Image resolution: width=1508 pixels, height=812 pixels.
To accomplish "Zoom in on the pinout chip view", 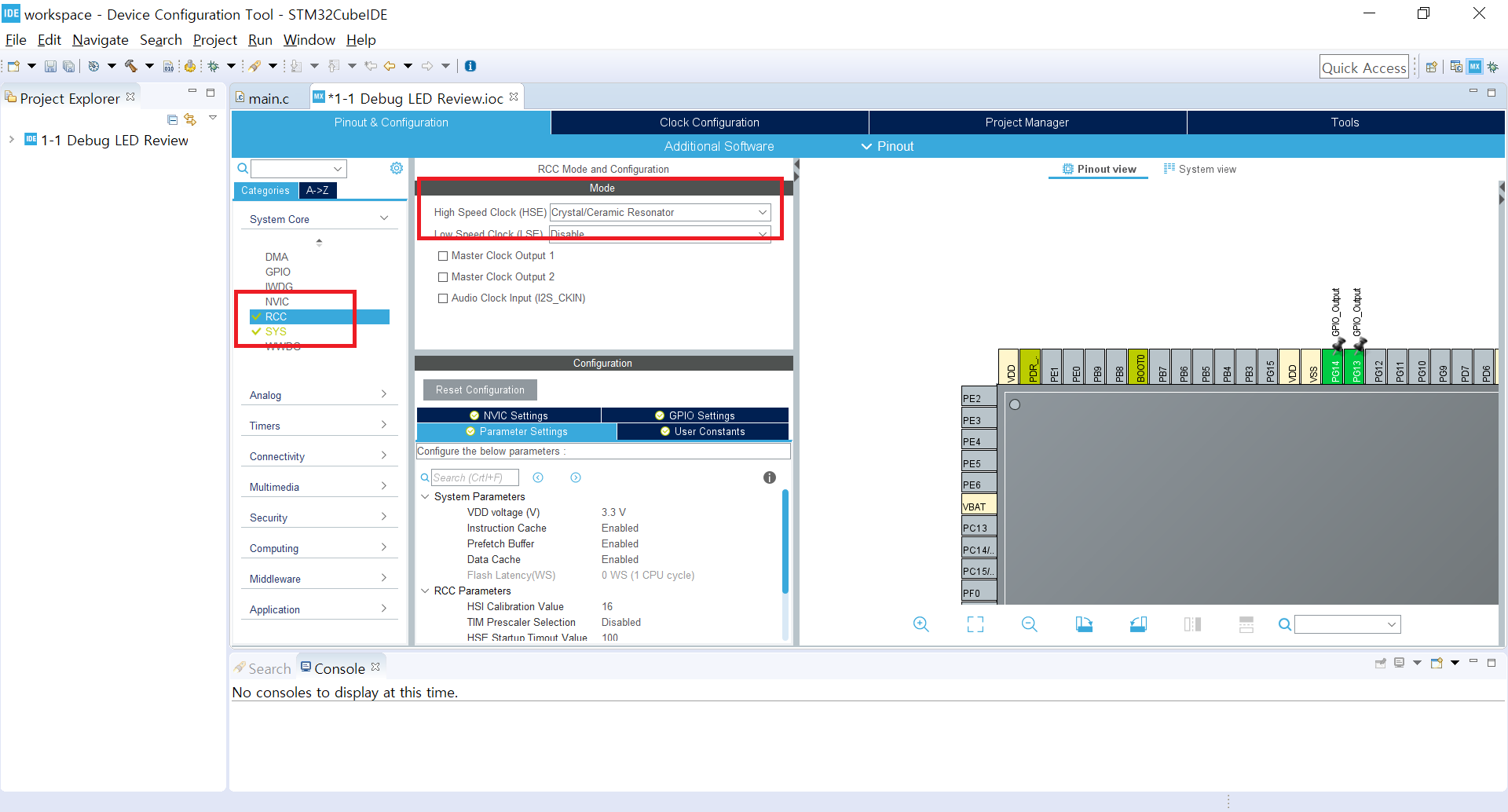I will [x=921, y=624].
